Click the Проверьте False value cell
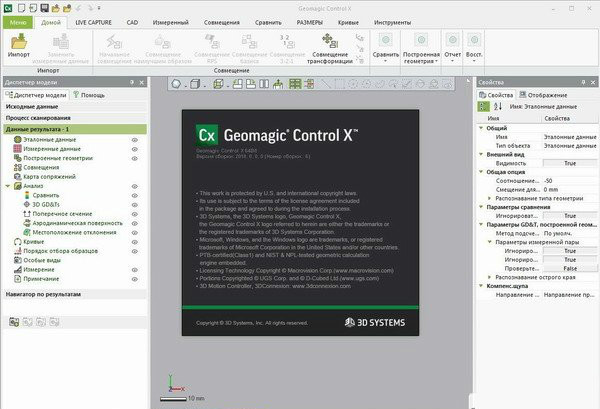600x409 pixels. coord(570,268)
